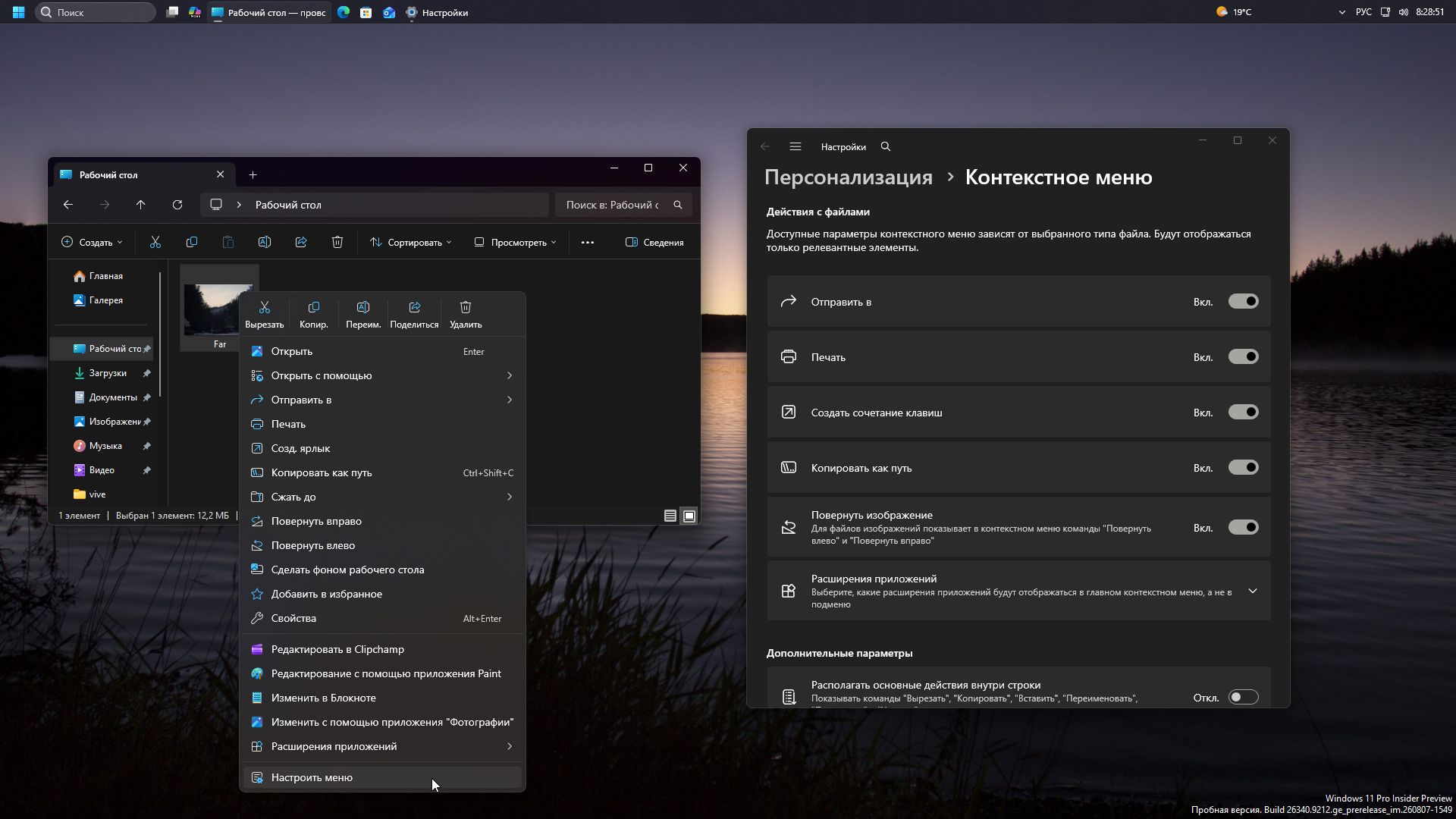
Task: Switch Explorer to details list view icon
Action: pos(670,516)
